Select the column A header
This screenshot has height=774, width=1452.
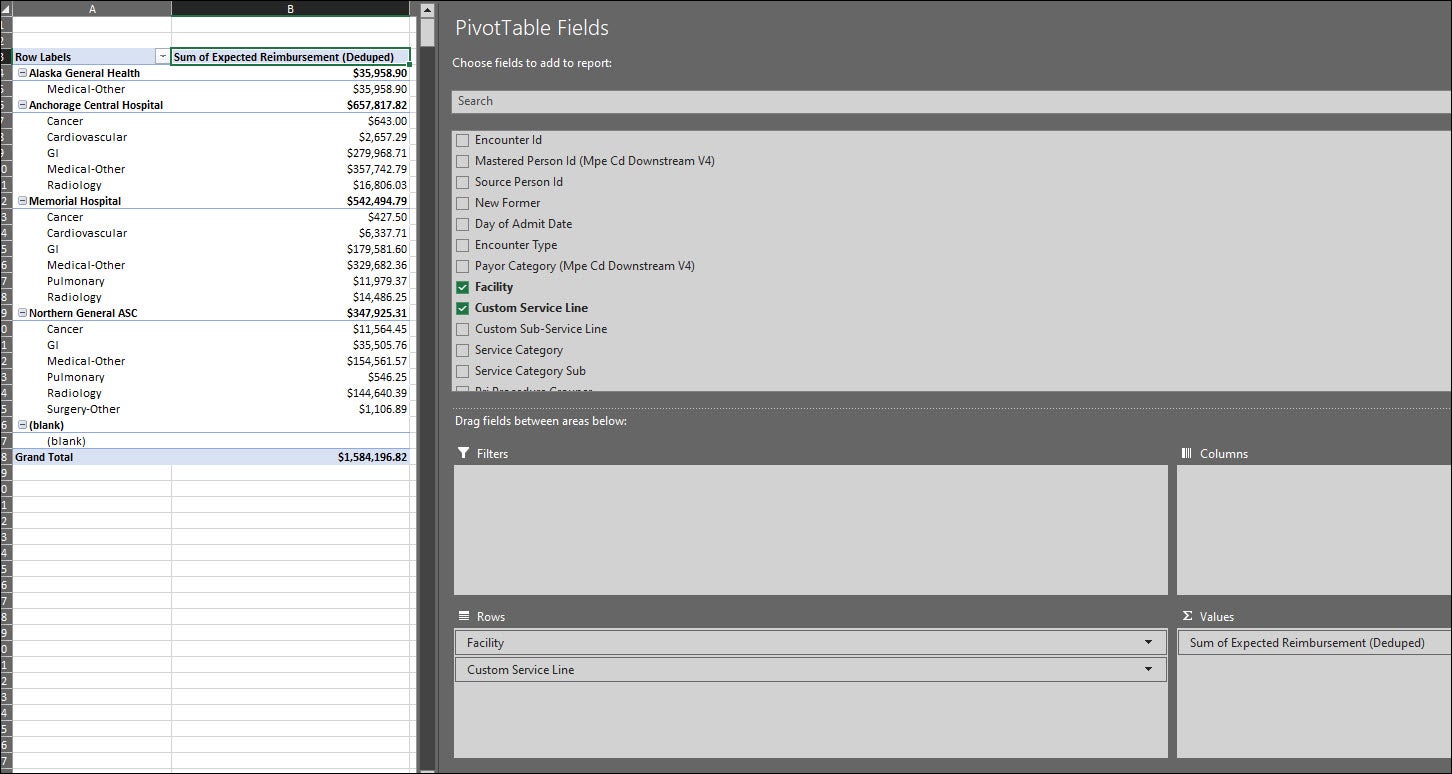[x=92, y=8]
